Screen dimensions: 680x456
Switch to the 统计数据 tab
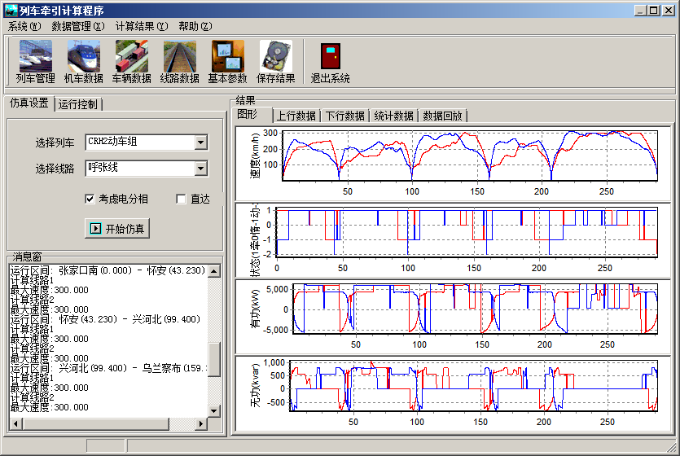tap(393, 116)
